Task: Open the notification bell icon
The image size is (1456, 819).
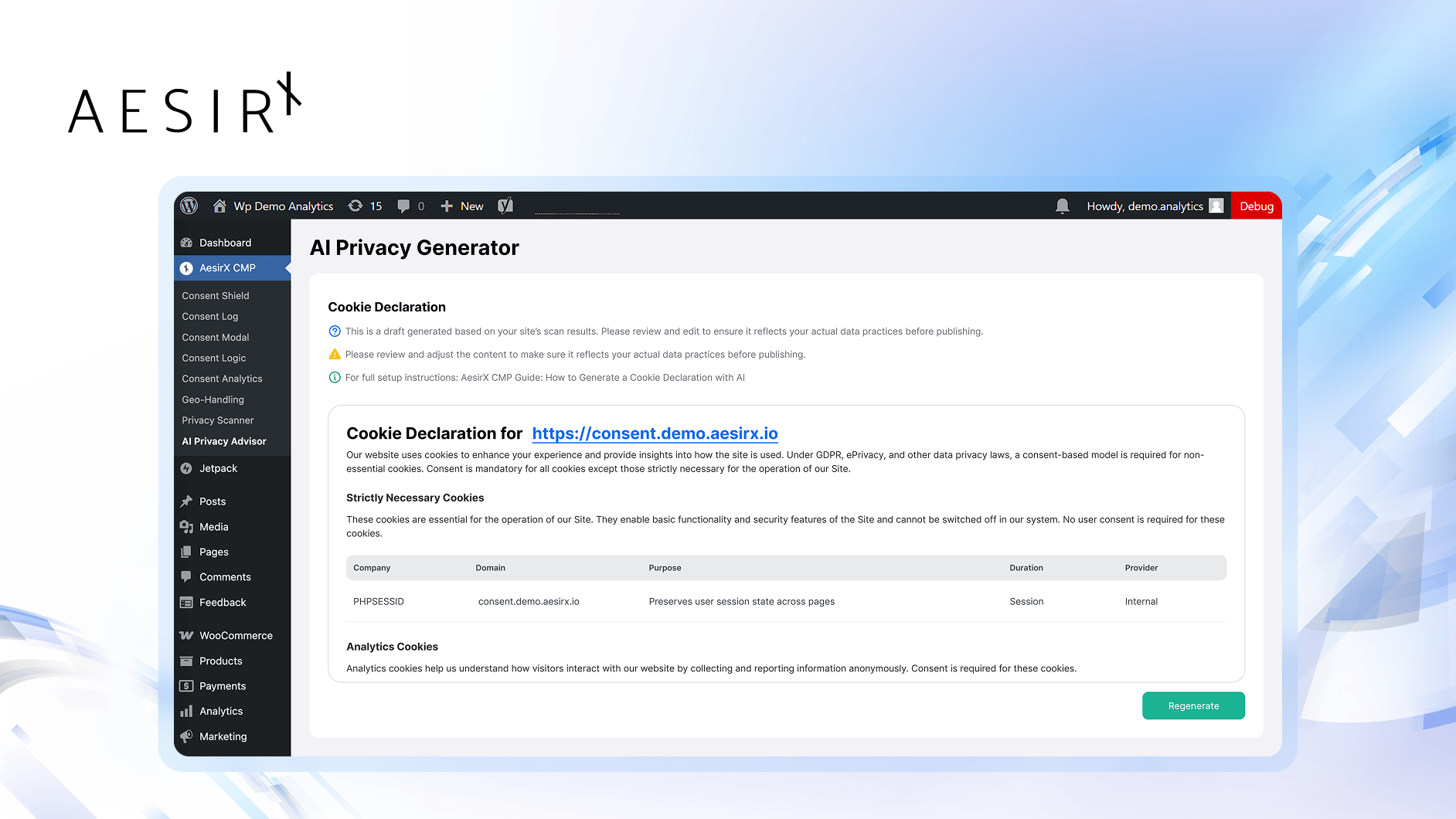Action: [1063, 206]
